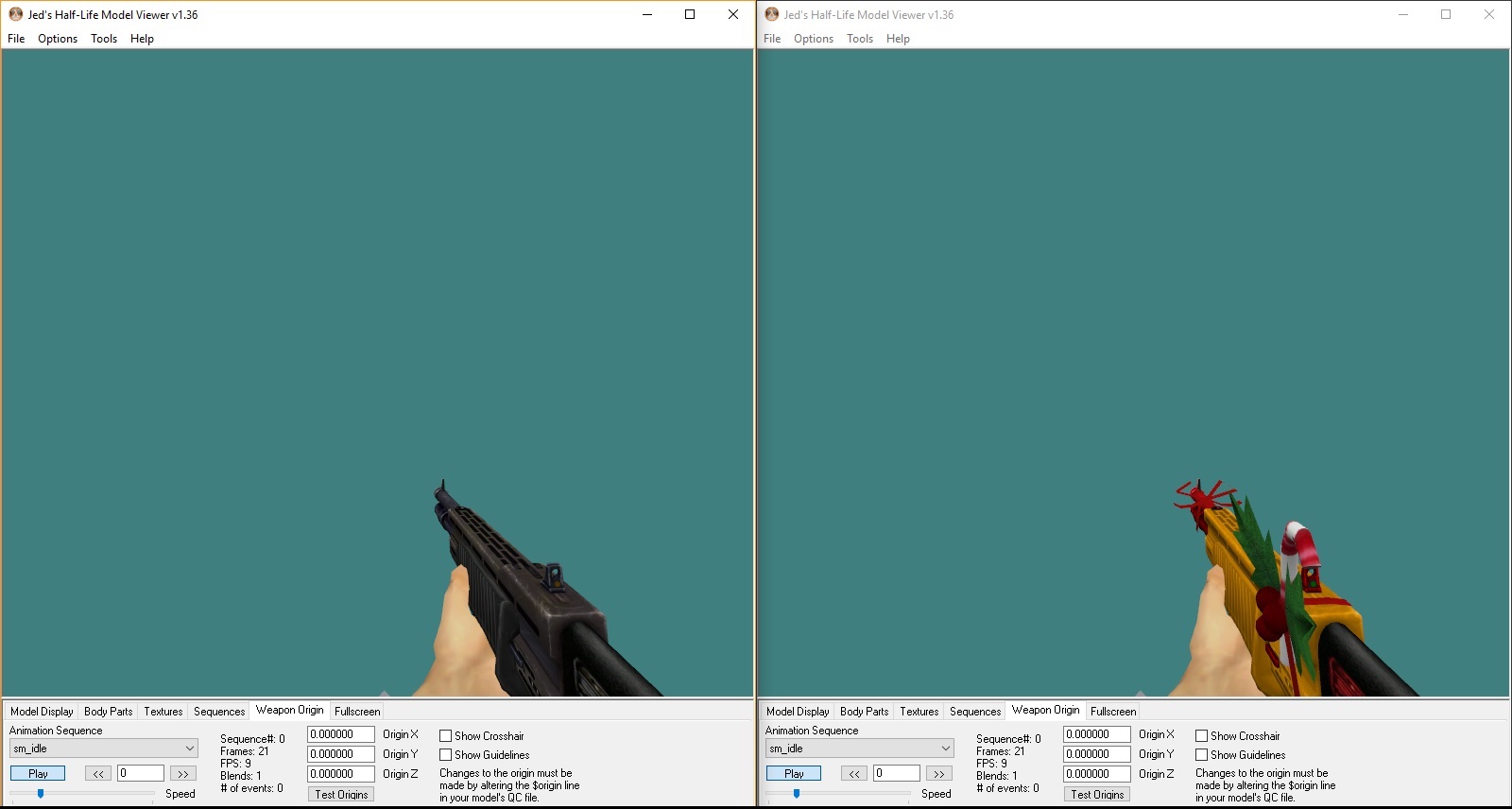Image resolution: width=1512 pixels, height=809 pixels.
Task: Expand the sm_idle sequence dropdown in left window
Action: pyautogui.click(x=104, y=749)
